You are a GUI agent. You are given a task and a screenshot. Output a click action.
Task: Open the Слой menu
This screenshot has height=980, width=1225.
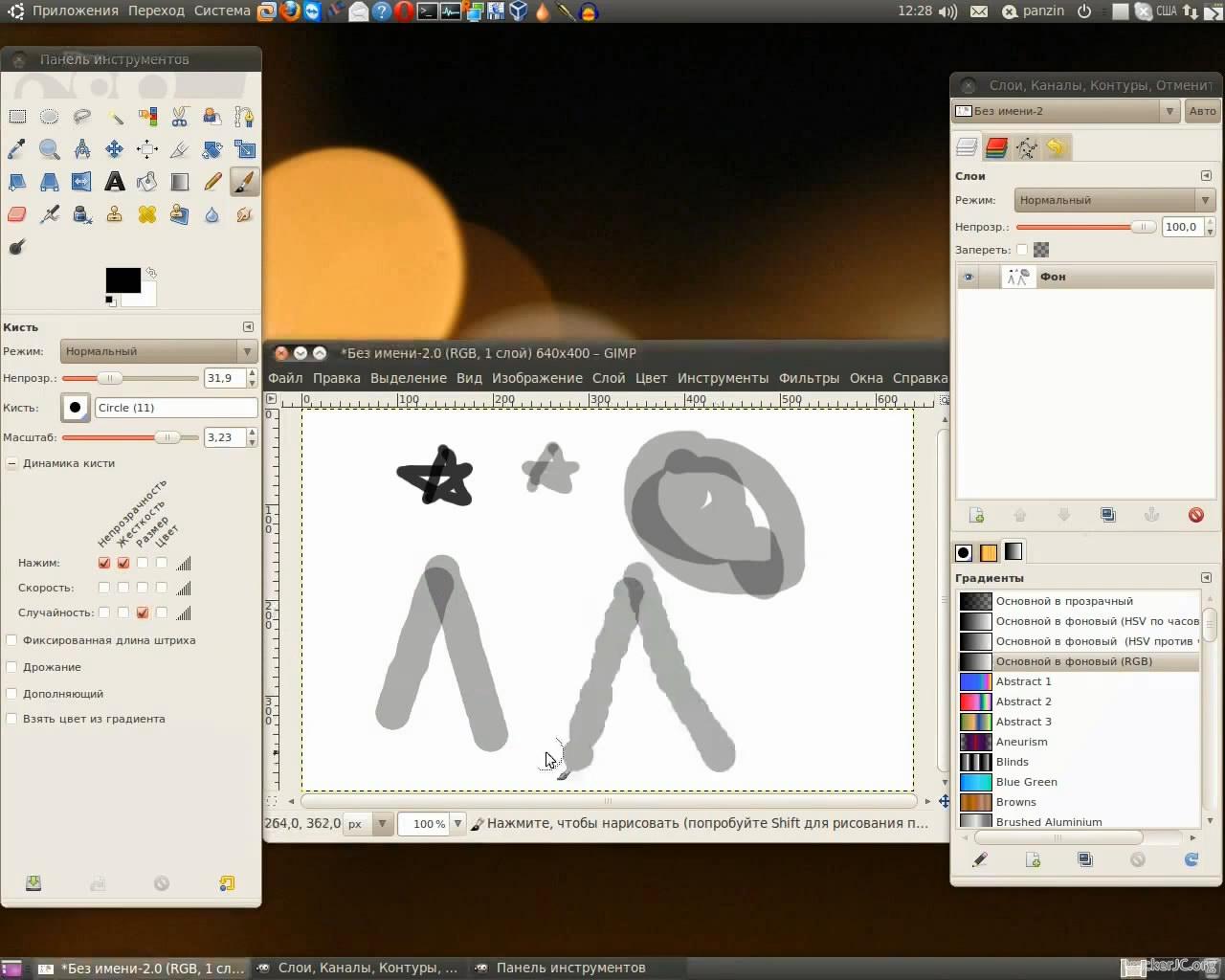click(608, 378)
